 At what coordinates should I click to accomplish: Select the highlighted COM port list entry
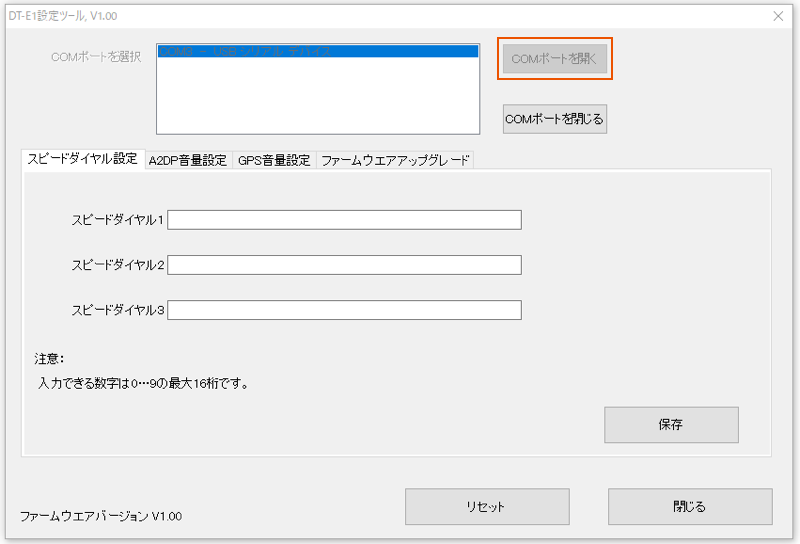pos(317,51)
